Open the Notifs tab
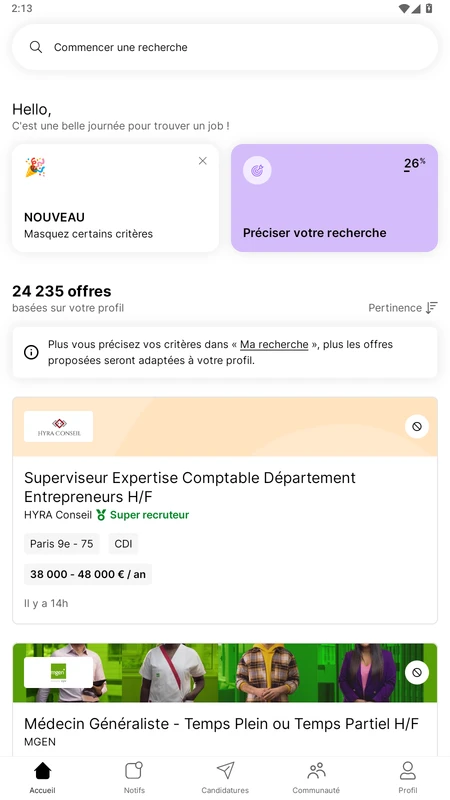Image resolution: width=450 pixels, height=800 pixels. [134, 778]
